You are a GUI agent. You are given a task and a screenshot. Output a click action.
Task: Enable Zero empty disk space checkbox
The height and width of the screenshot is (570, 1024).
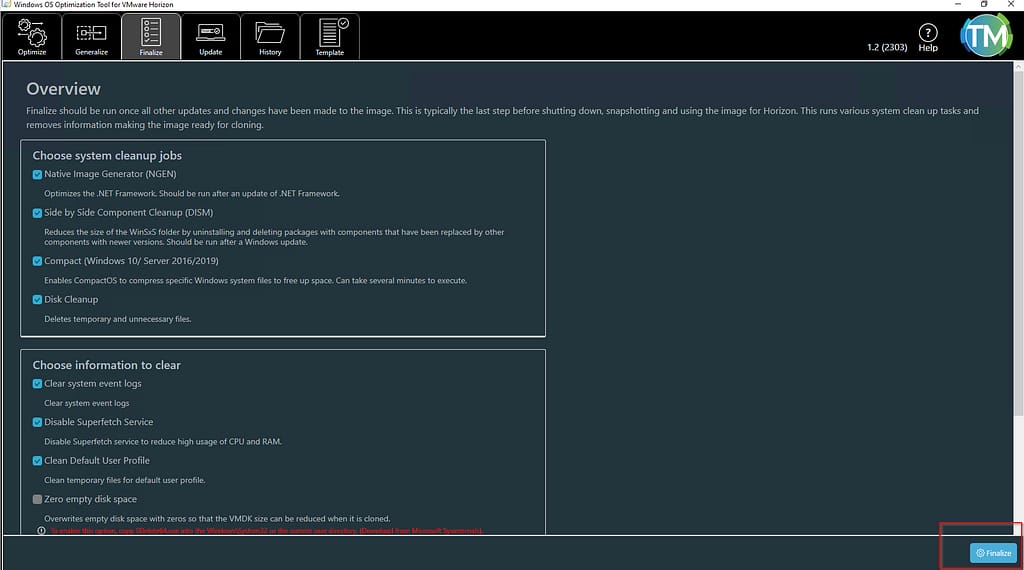point(38,499)
